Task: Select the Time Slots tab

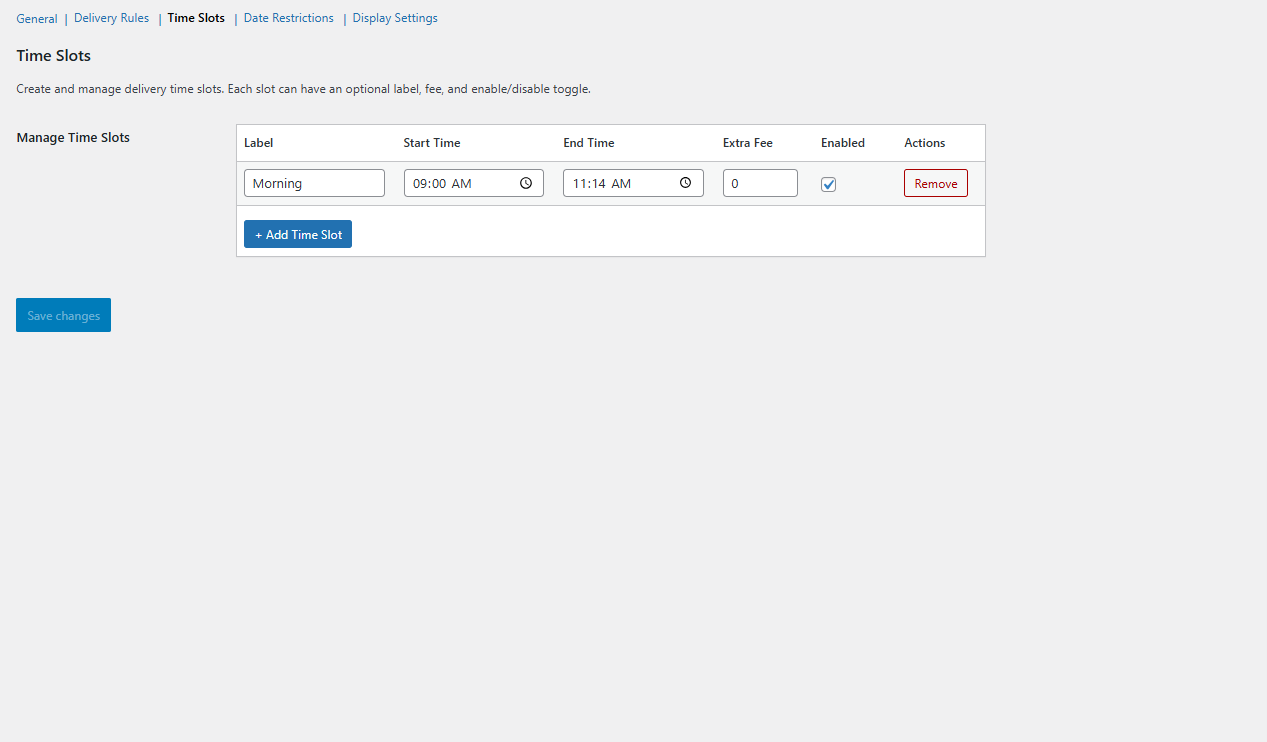Action: 195,18
